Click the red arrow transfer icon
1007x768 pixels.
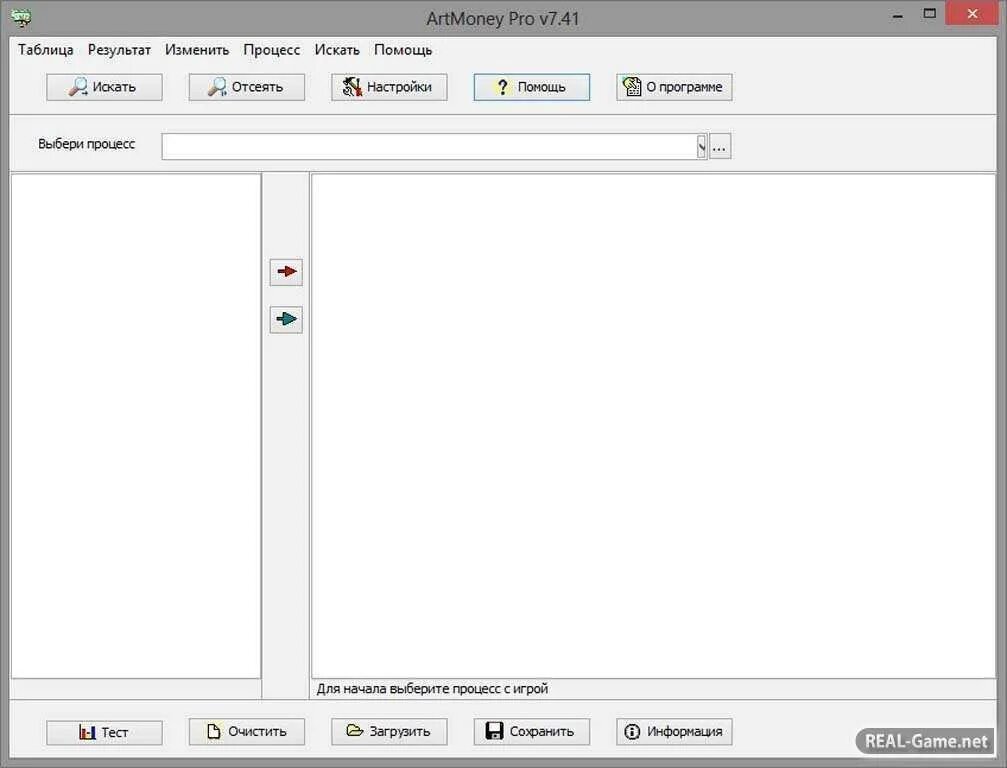(286, 272)
